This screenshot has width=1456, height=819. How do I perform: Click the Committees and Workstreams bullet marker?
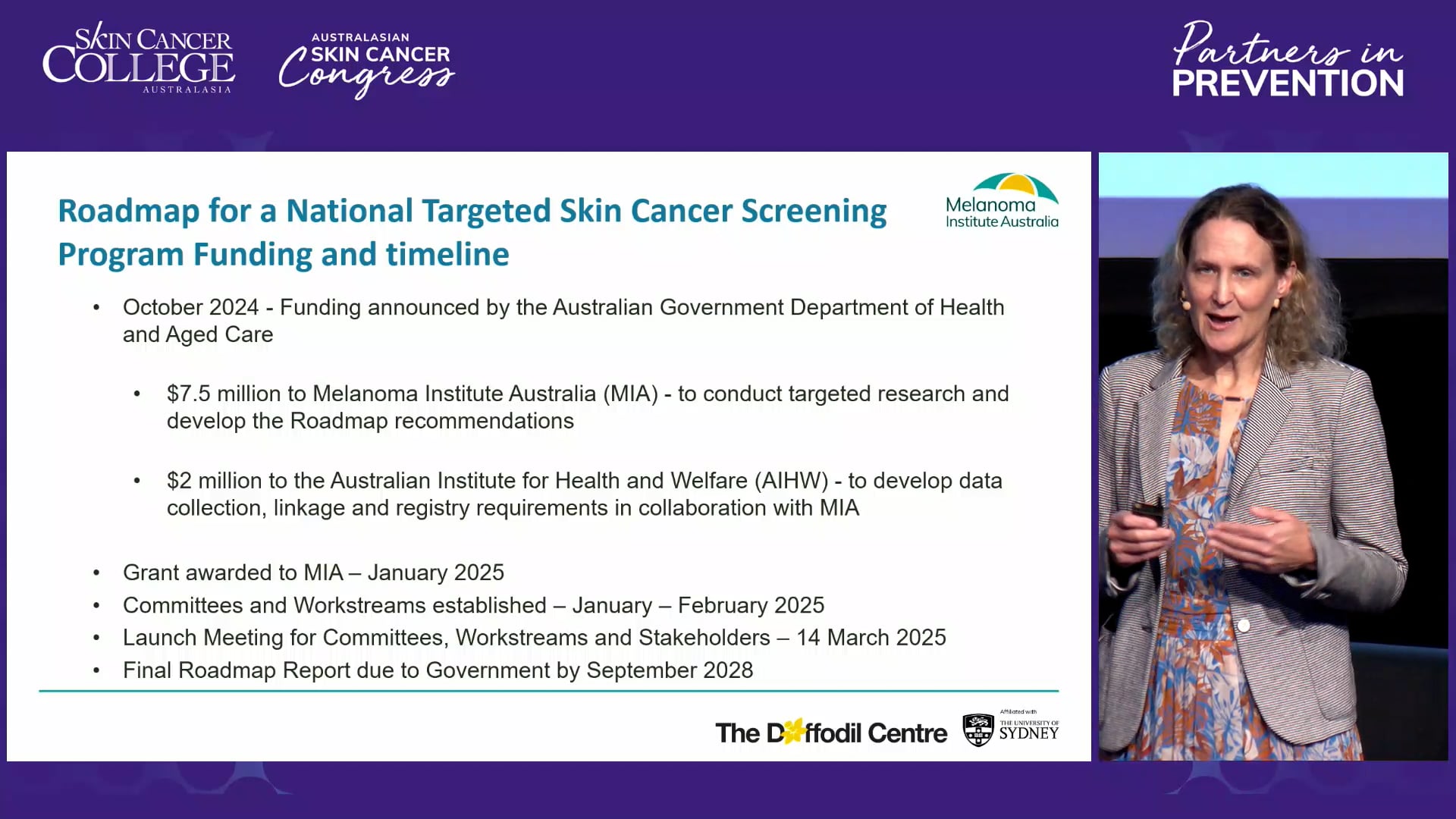tap(96, 604)
